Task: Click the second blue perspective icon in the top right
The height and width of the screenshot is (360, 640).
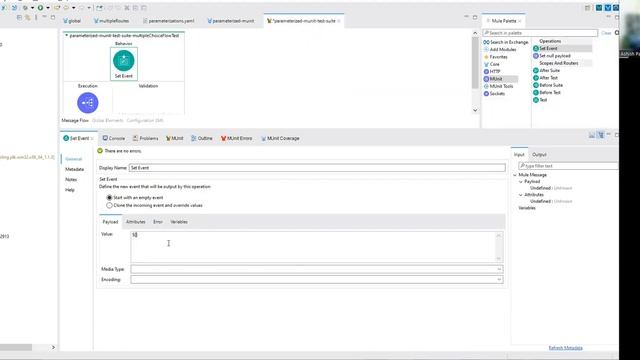Action: 608,8
